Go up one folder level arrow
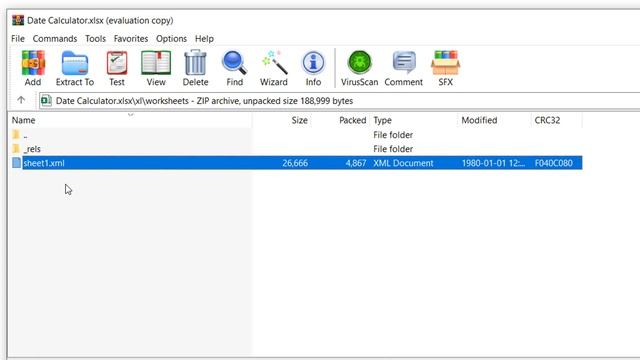 point(21,100)
